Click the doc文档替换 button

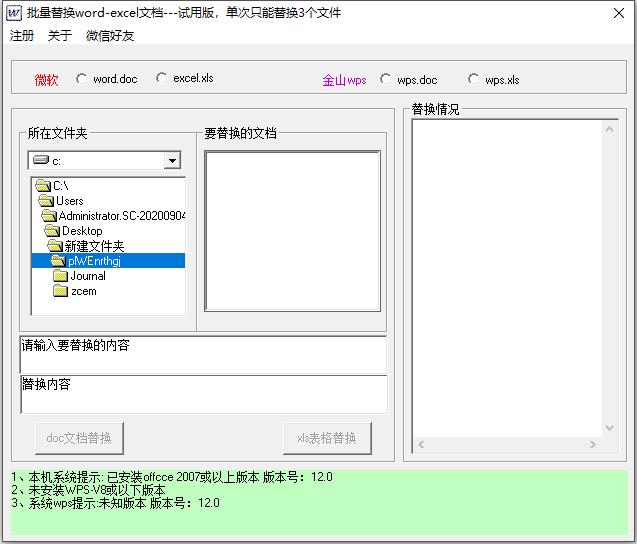pos(79,438)
